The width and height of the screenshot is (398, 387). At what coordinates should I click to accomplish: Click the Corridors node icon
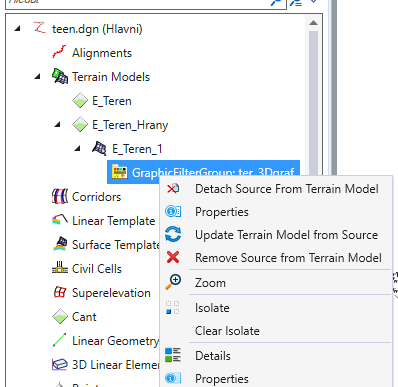pyautogui.click(x=60, y=196)
